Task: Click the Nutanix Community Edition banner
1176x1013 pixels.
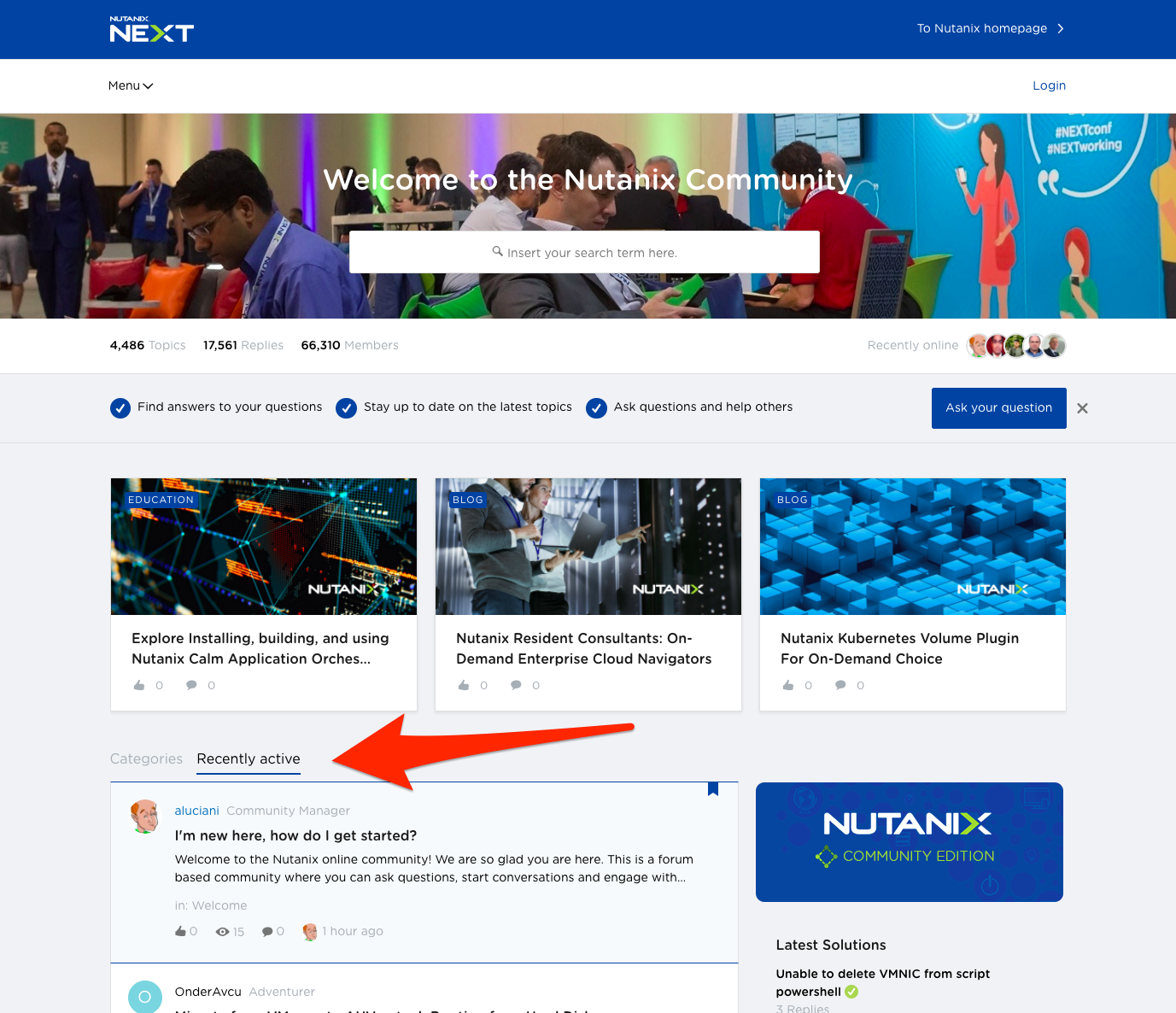Action: [x=910, y=842]
